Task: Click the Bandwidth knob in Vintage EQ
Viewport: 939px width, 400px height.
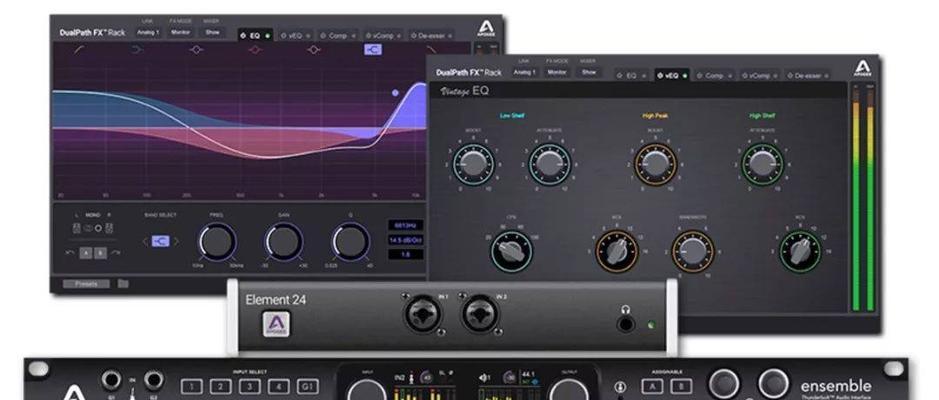Action: point(693,251)
